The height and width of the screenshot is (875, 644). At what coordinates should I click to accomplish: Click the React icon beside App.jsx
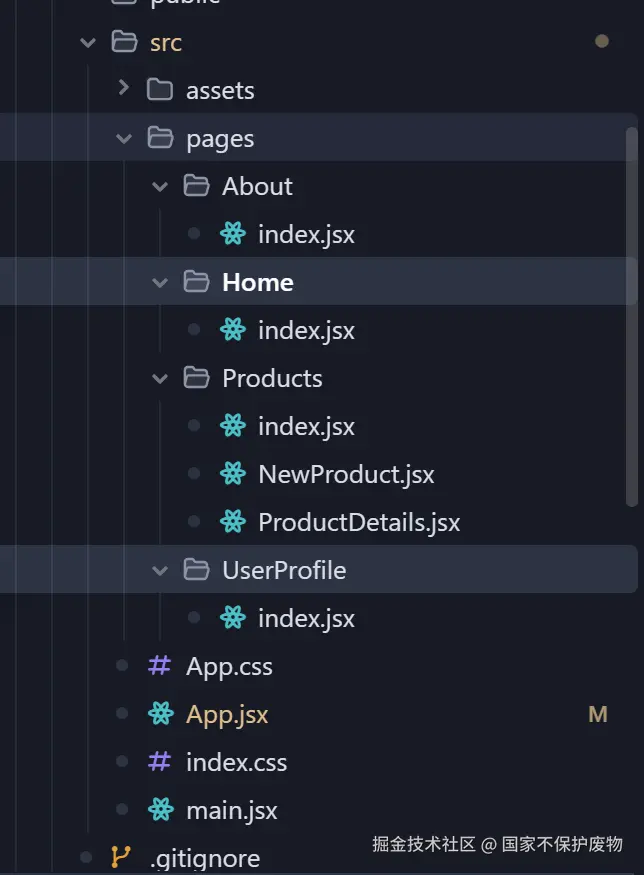coord(160,714)
